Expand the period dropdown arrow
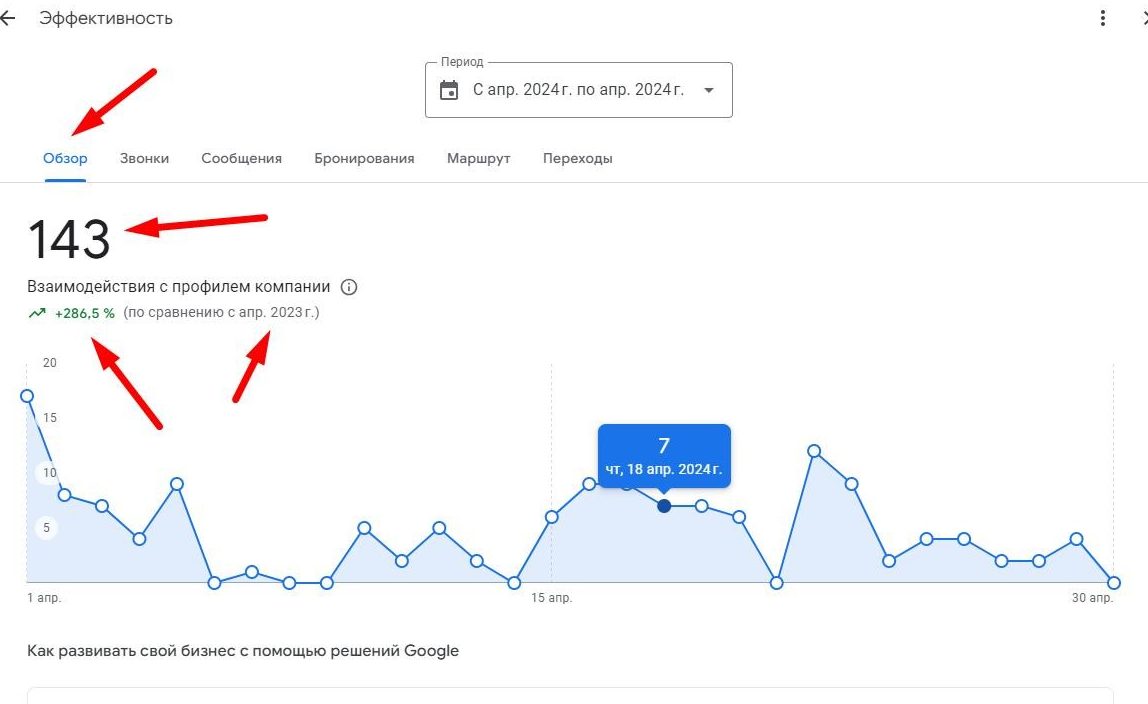The height and width of the screenshot is (704, 1148). click(709, 90)
